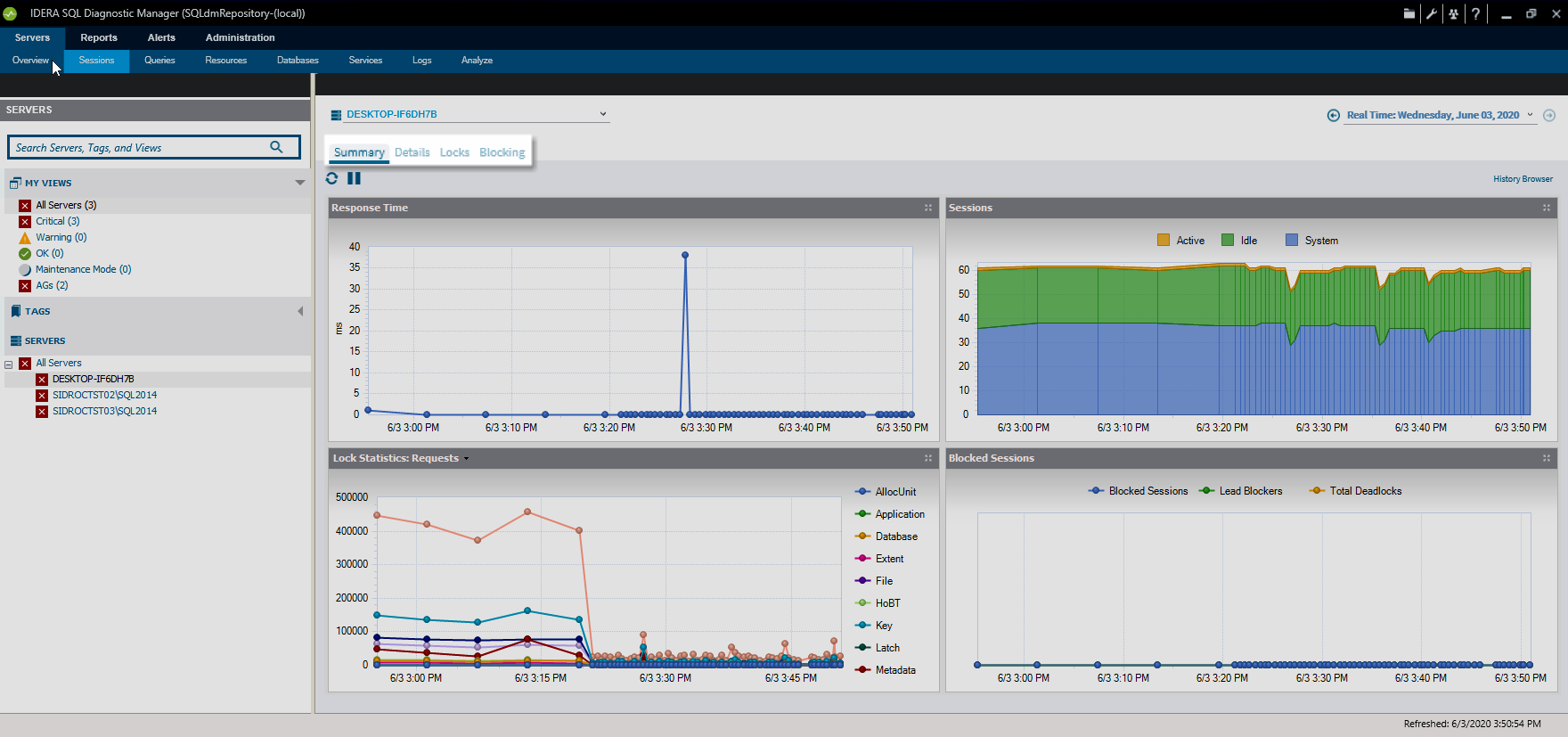Switch to the Blocking tab

point(502,152)
